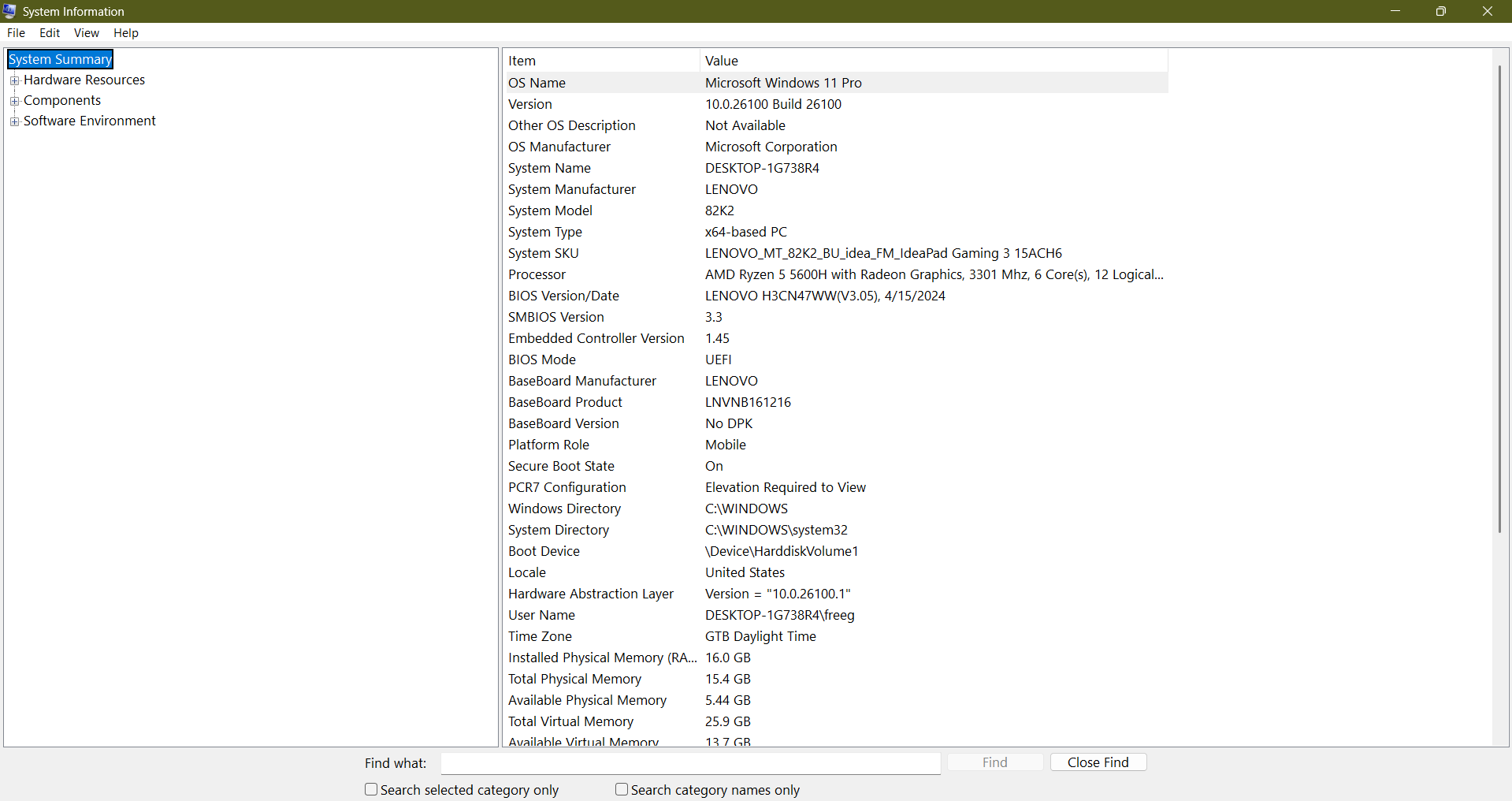Select the Boot Device row
Image resolution: width=1512 pixels, height=801 pixels.
[x=836, y=551]
